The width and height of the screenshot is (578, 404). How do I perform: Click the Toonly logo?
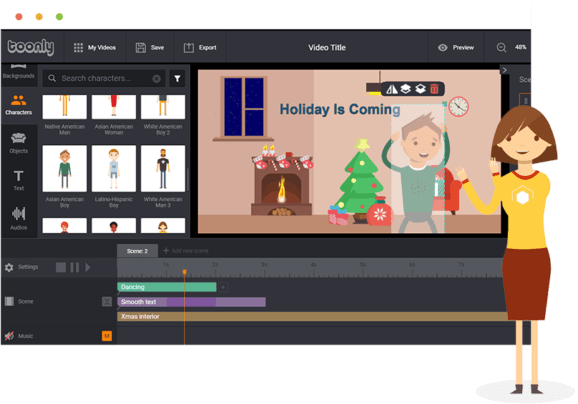pyautogui.click(x=31, y=47)
